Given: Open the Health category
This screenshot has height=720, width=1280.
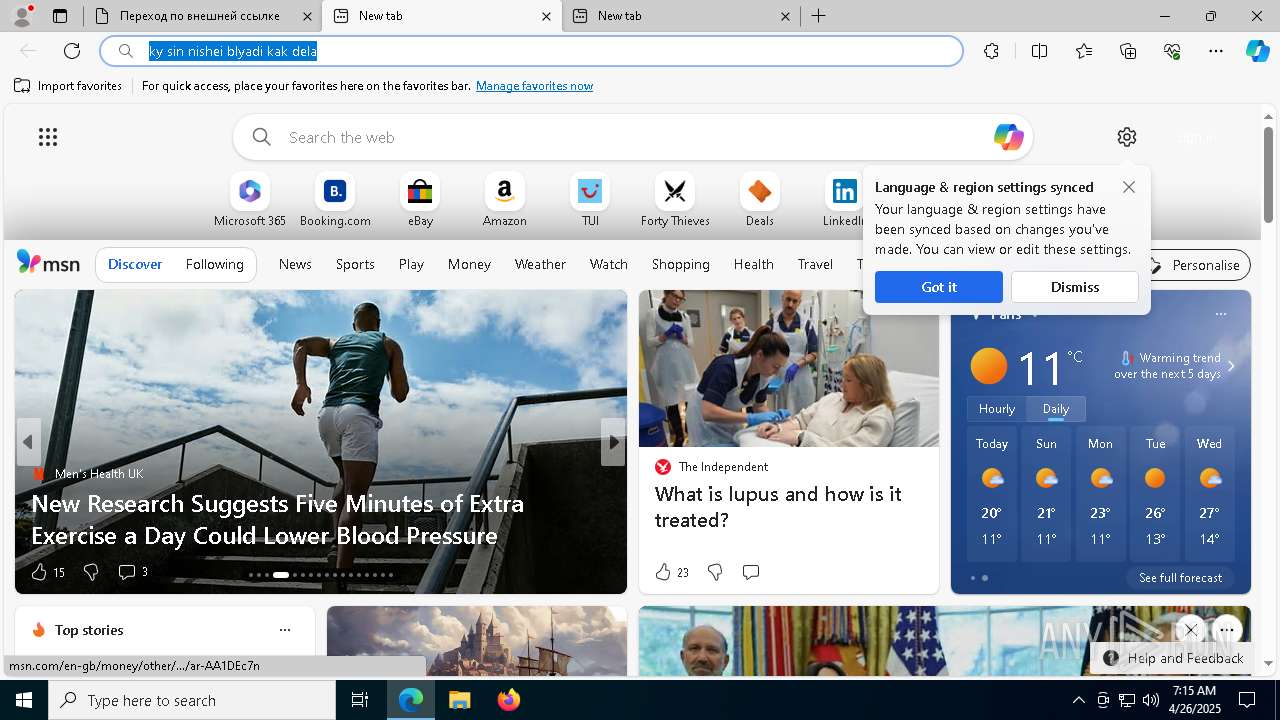Looking at the screenshot, I should (753, 264).
